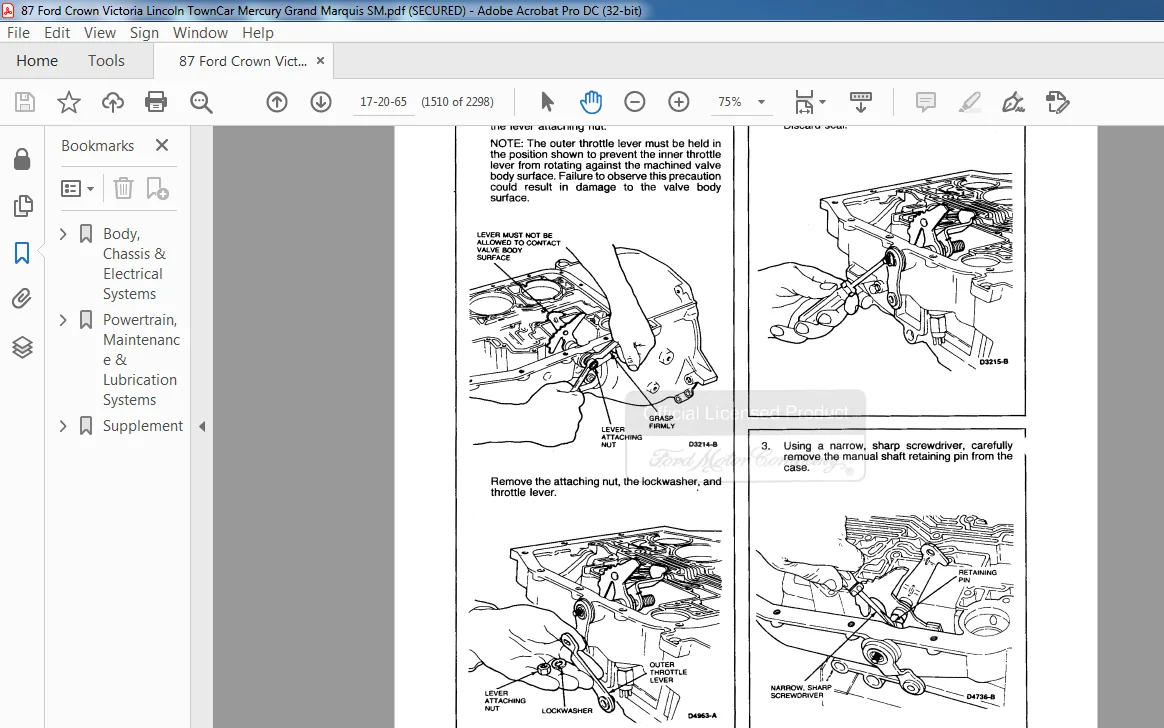Add document to starred favorites
Viewport: 1164px width, 728px height.
point(68,102)
